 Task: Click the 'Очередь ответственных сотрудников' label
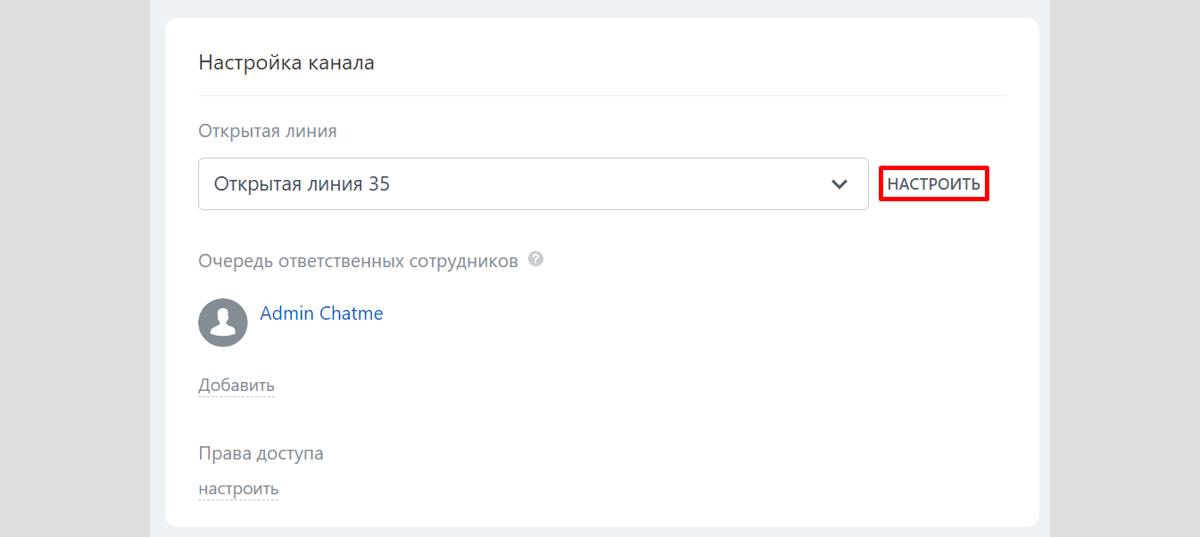pyautogui.click(x=358, y=261)
